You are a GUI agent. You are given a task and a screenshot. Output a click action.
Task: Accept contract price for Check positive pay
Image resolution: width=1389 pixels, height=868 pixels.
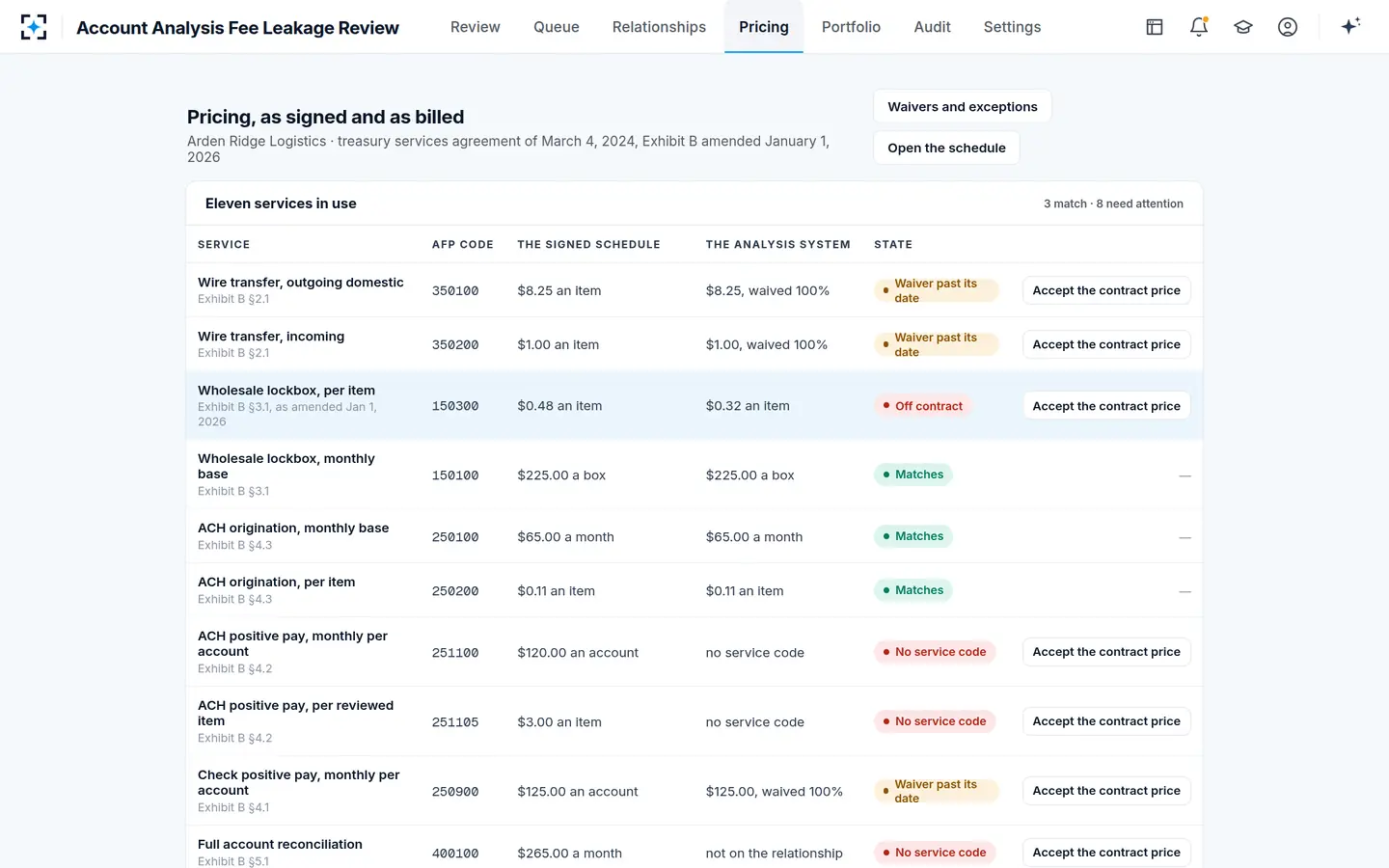click(1106, 791)
